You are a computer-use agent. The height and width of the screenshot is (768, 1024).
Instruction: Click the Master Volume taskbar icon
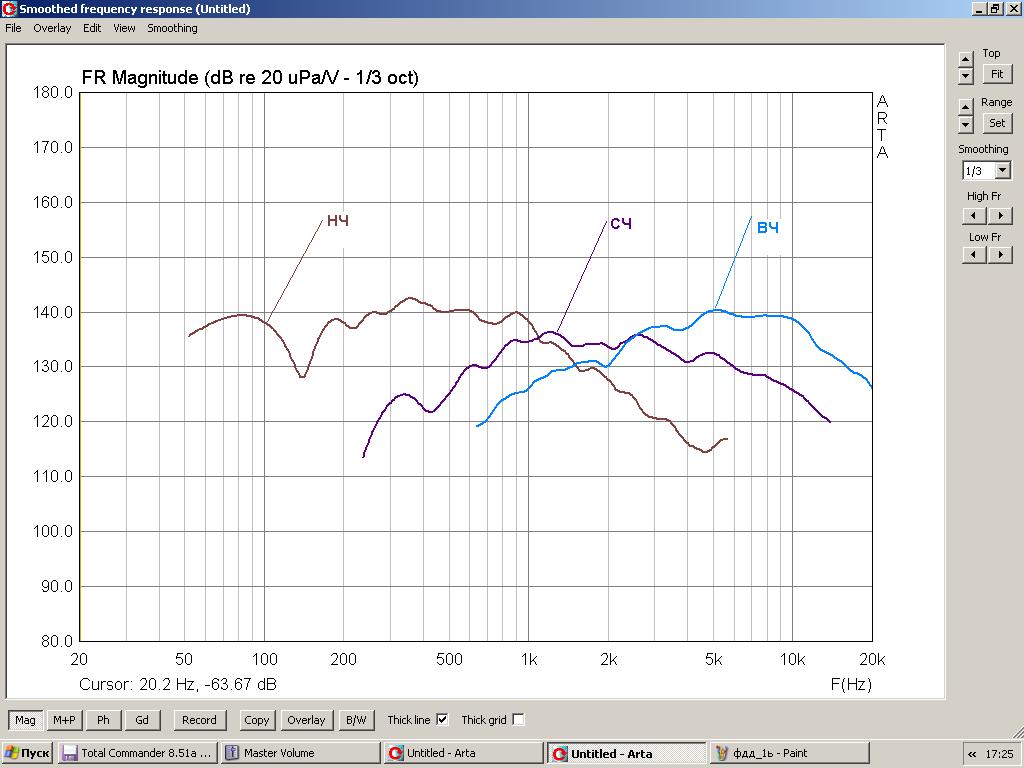pyautogui.click(x=232, y=753)
